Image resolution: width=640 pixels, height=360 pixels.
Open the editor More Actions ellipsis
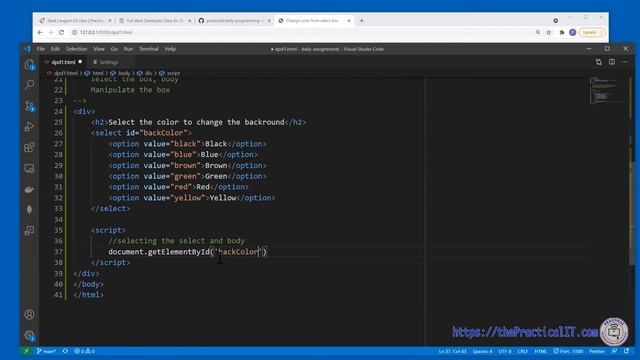point(624,62)
